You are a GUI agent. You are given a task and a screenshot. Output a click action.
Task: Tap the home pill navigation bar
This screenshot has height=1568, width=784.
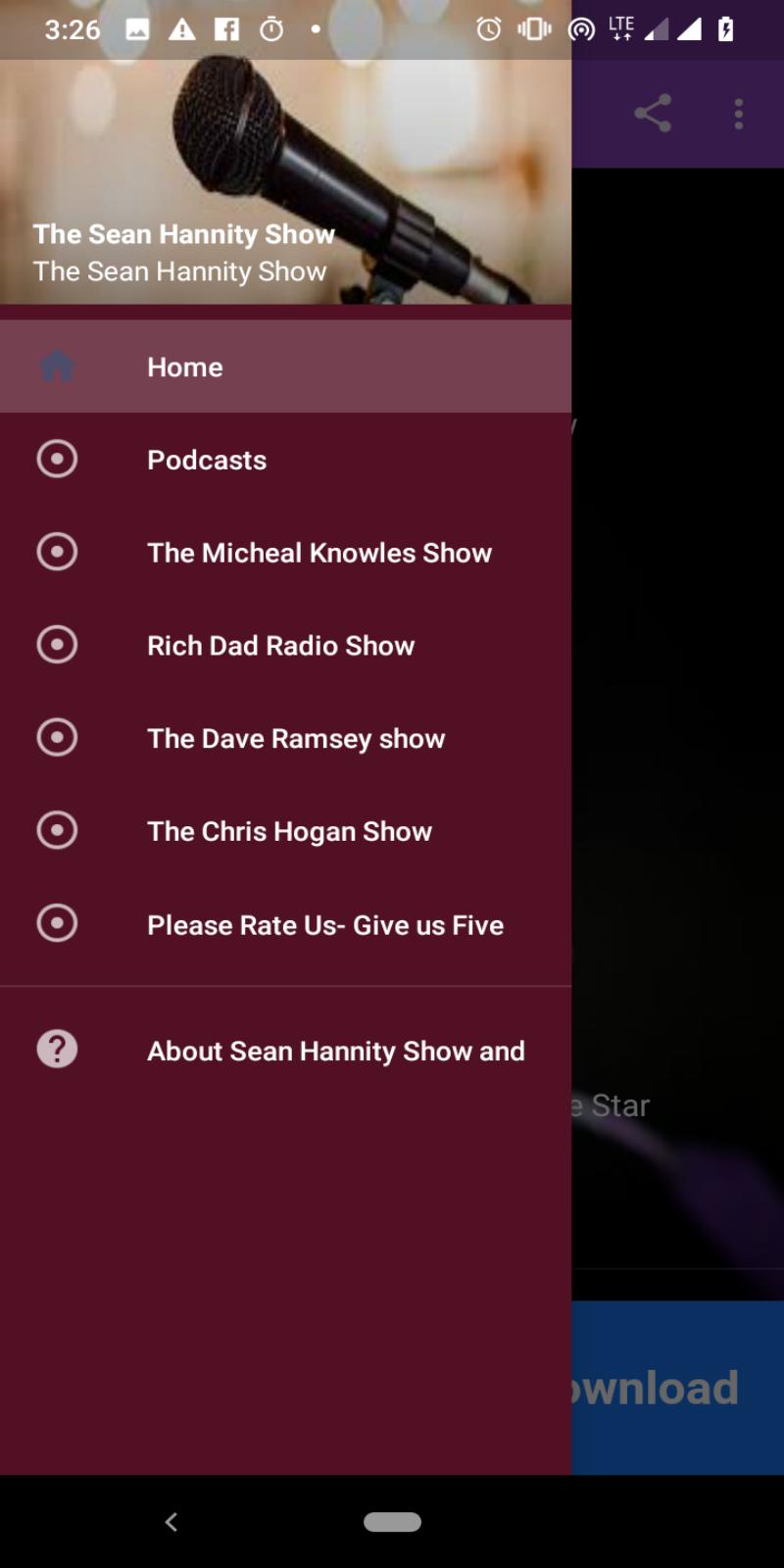click(x=392, y=1521)
